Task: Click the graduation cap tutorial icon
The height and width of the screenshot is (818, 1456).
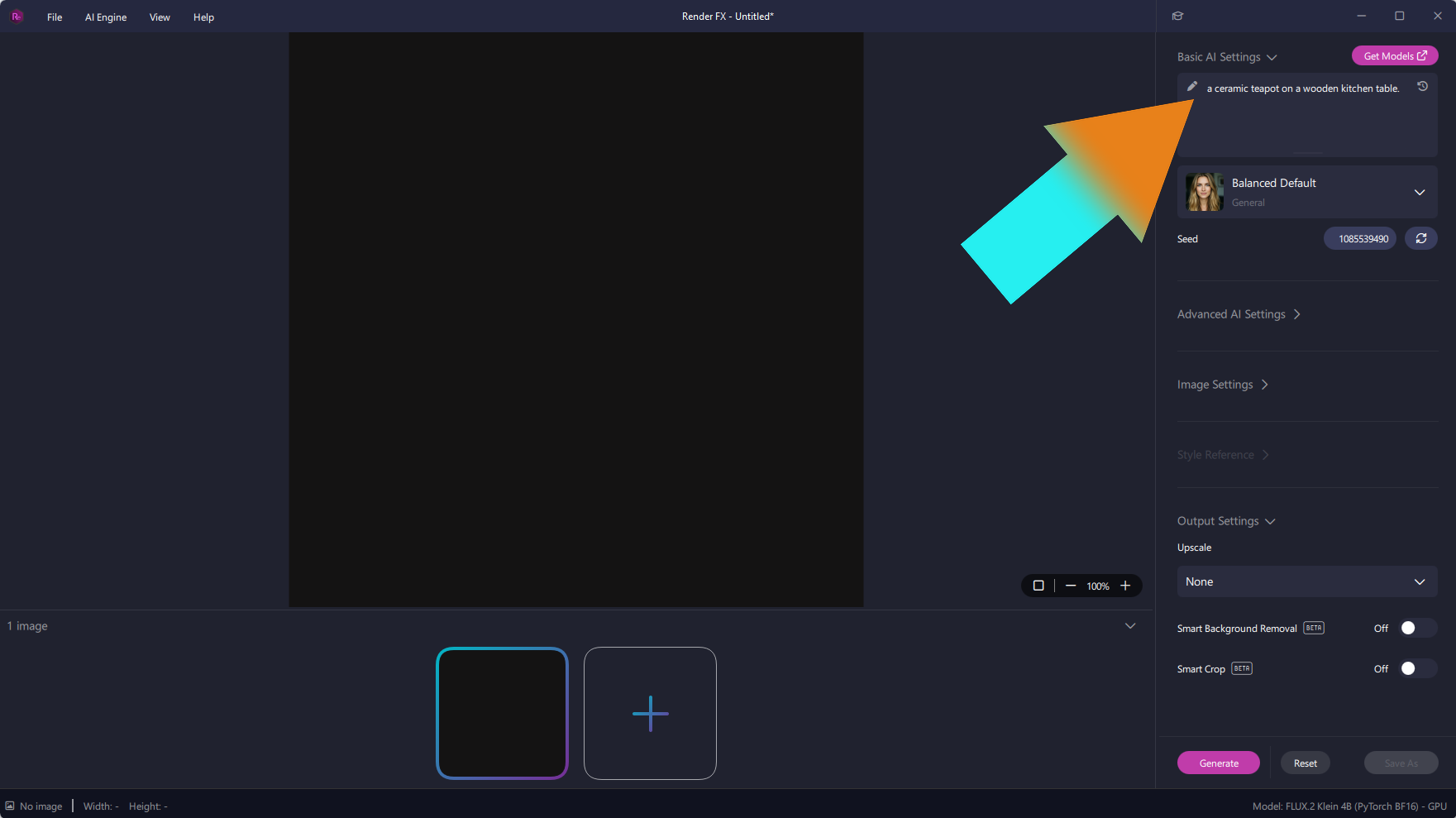Action: point(1178,16)
